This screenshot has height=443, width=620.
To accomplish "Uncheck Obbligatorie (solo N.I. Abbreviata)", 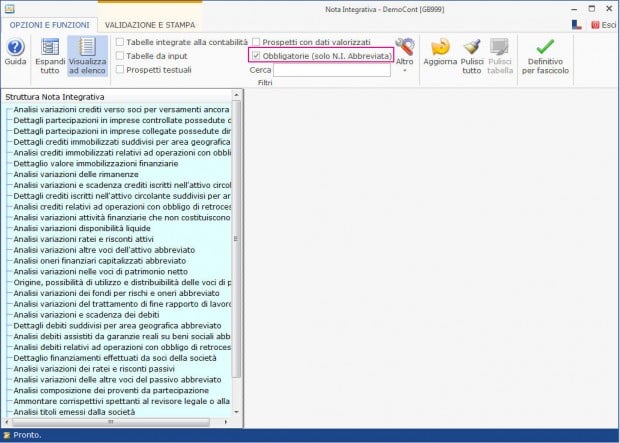I will pos(256,56).
